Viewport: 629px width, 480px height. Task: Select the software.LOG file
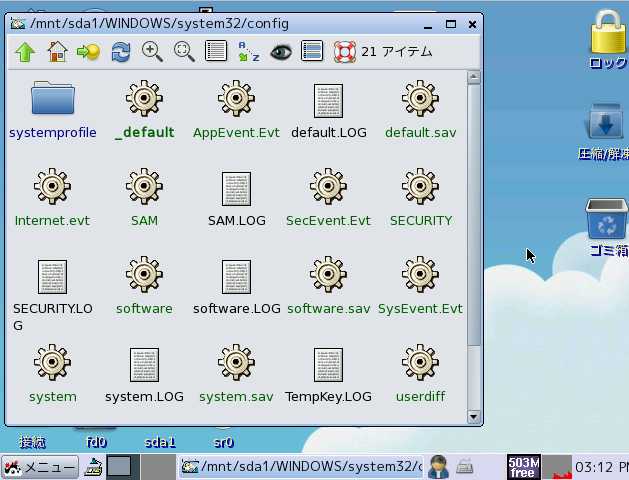tap(236, 277)
